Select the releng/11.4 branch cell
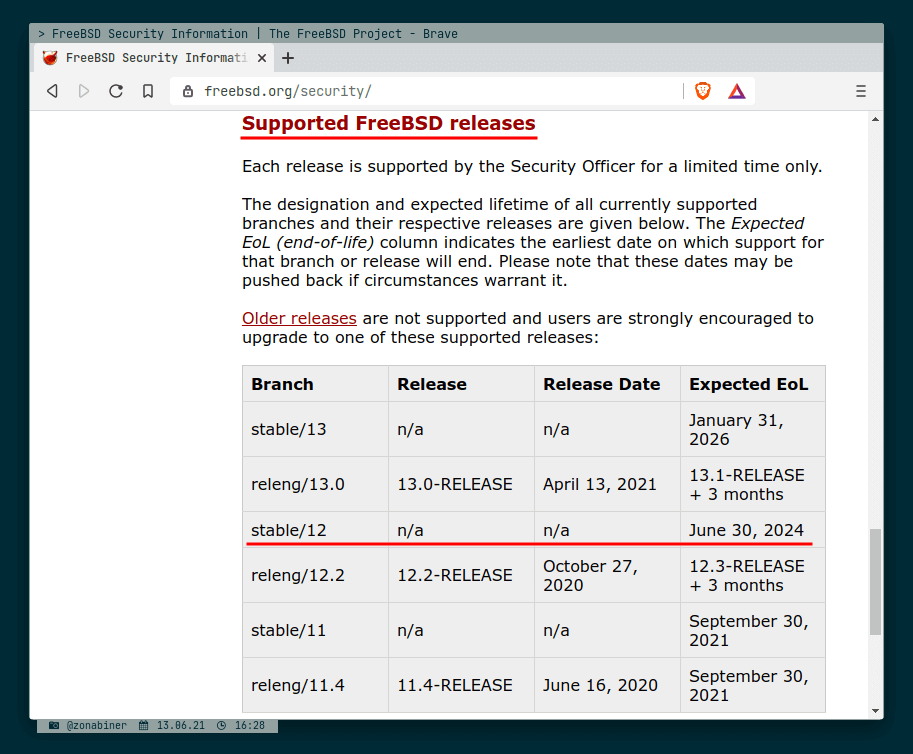This screenshot has height=754, width=913. pyautogui.click(x=316, y=685)
